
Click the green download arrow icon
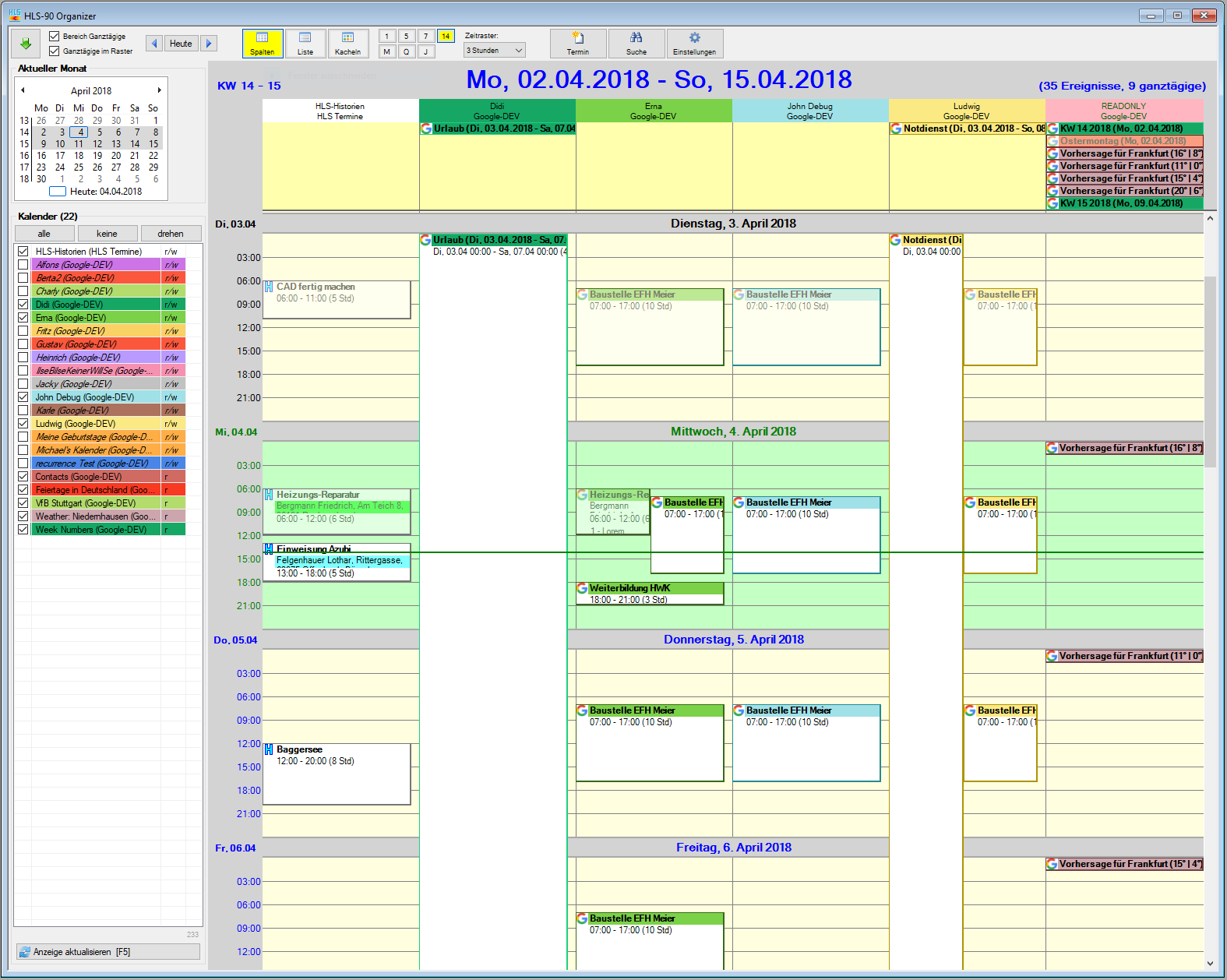point(26,44)
